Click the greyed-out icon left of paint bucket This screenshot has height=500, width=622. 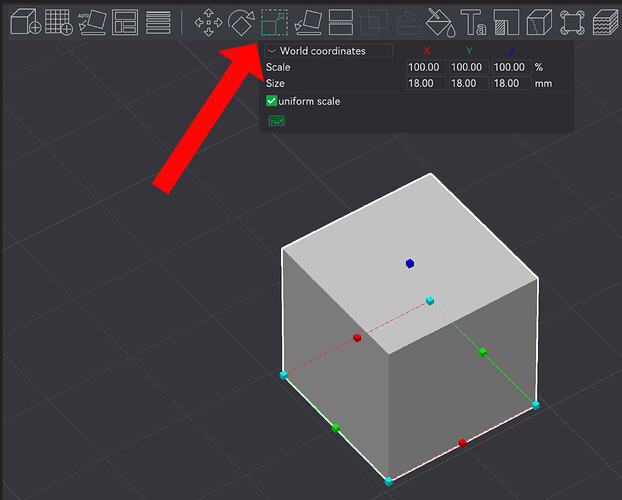pyautogui.click(x=407, y=23)
